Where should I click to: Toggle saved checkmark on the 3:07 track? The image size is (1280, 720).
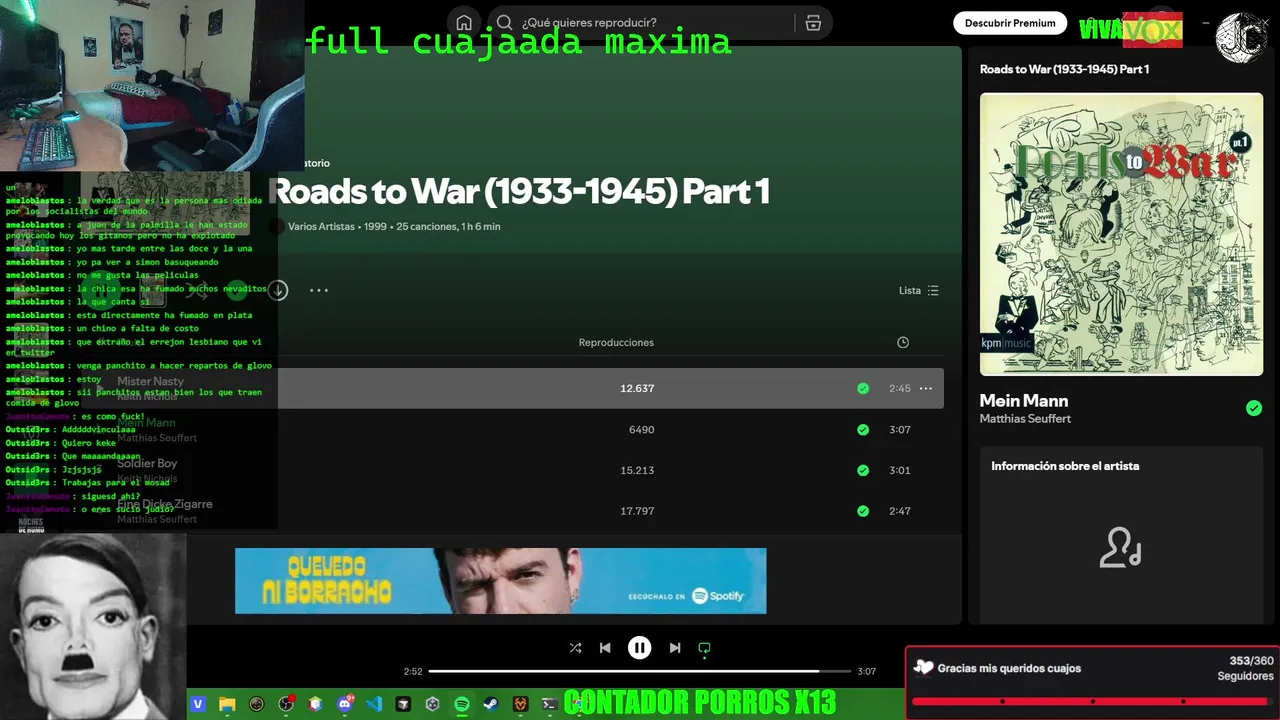(x=863, y=429)
